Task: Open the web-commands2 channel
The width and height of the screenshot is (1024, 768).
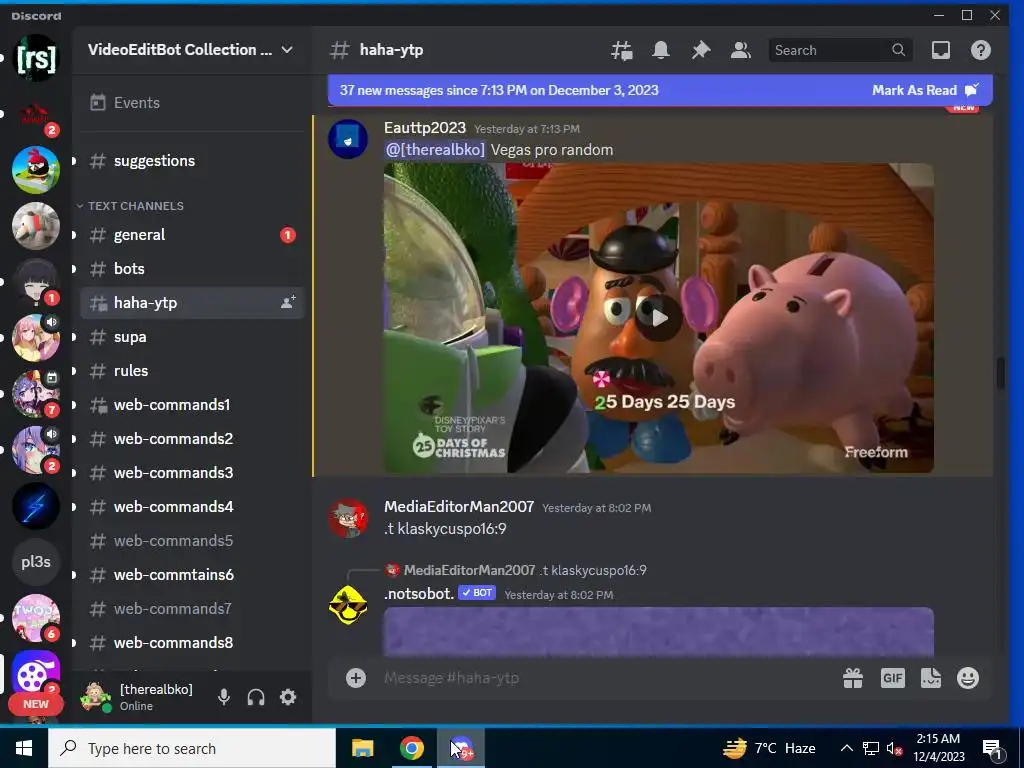Action: click(192, 439)
